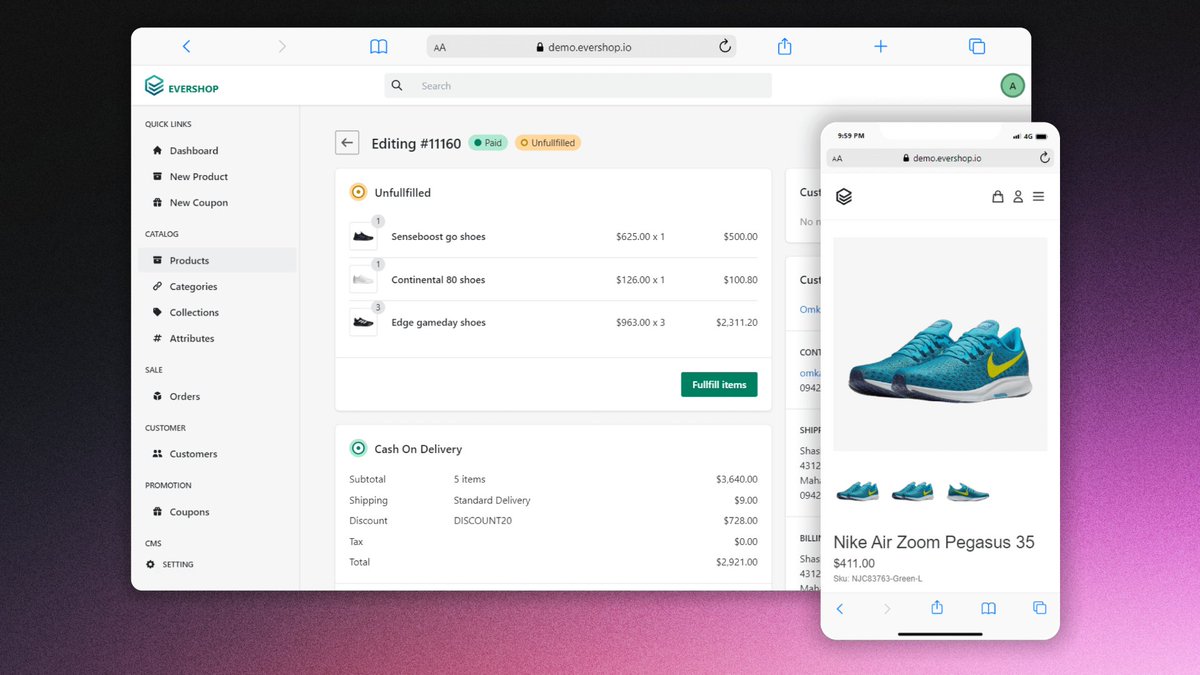The height and width of the screenshot is (675, 1200).
Task: Click the back arrow in phone bottom toolbar
Action: pyautogui.click(x=840, y=609)
